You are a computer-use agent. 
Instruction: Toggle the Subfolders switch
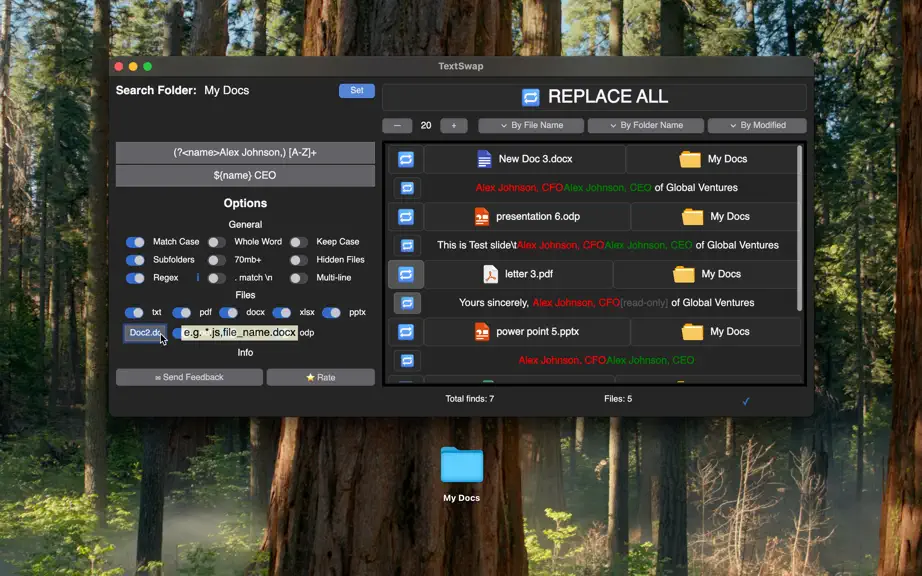135,260
